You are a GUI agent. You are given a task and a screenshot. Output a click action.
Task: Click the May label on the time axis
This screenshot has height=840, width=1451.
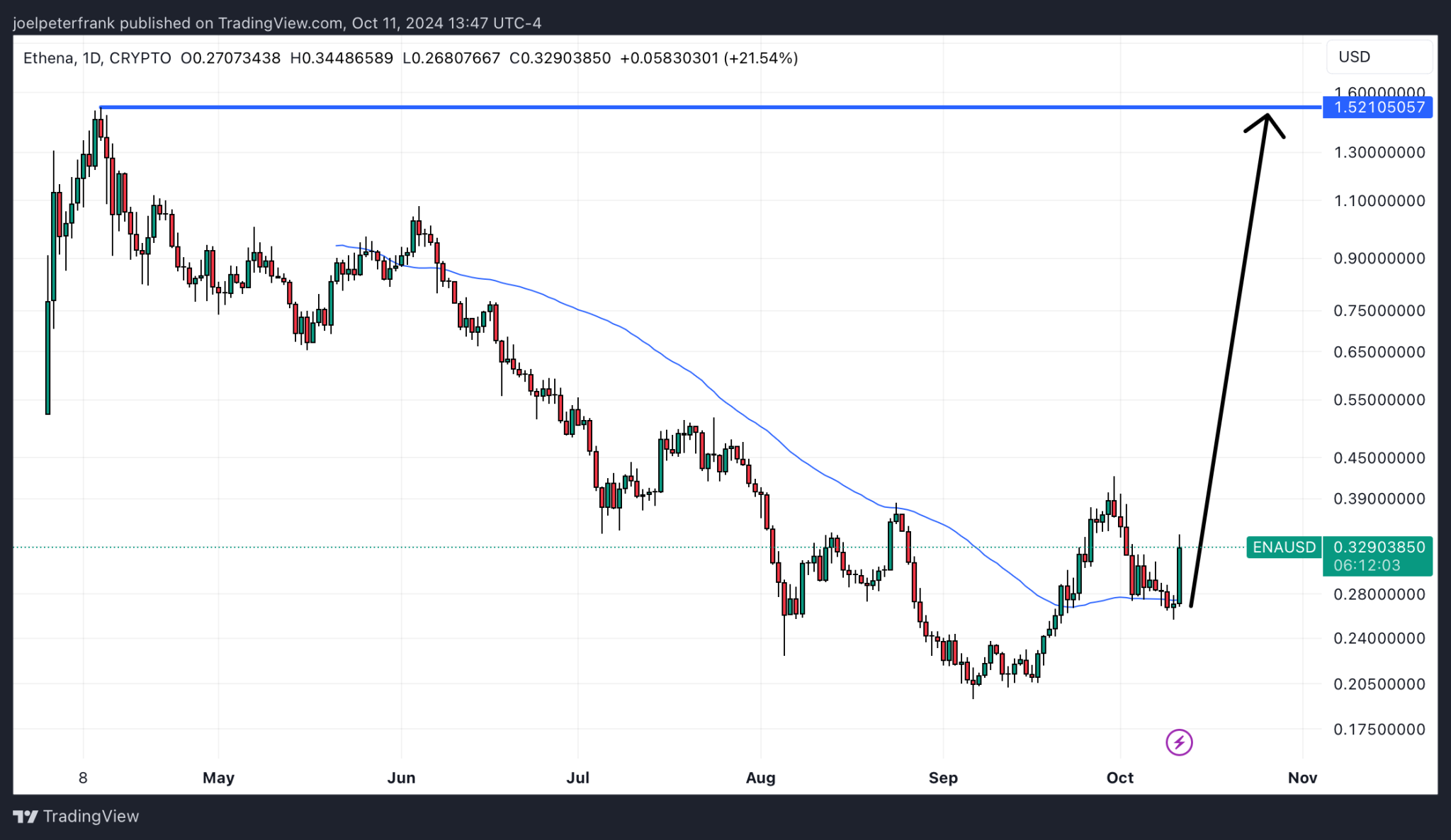click(218, 778)
